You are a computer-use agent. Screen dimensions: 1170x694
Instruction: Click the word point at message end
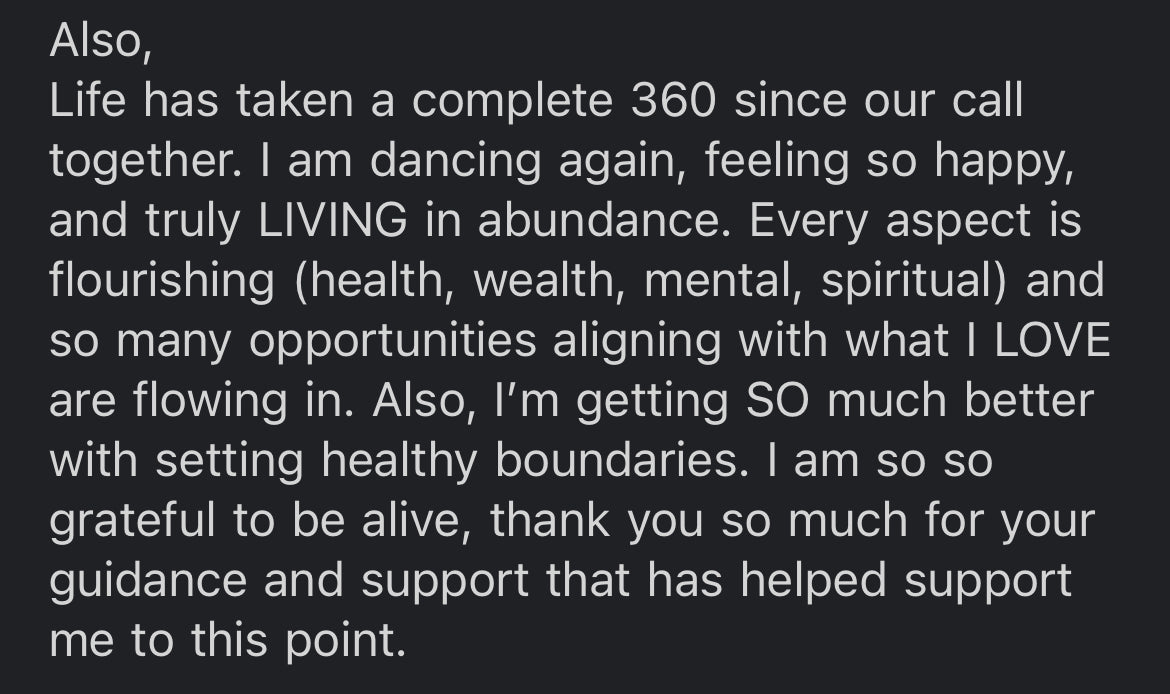346,640
